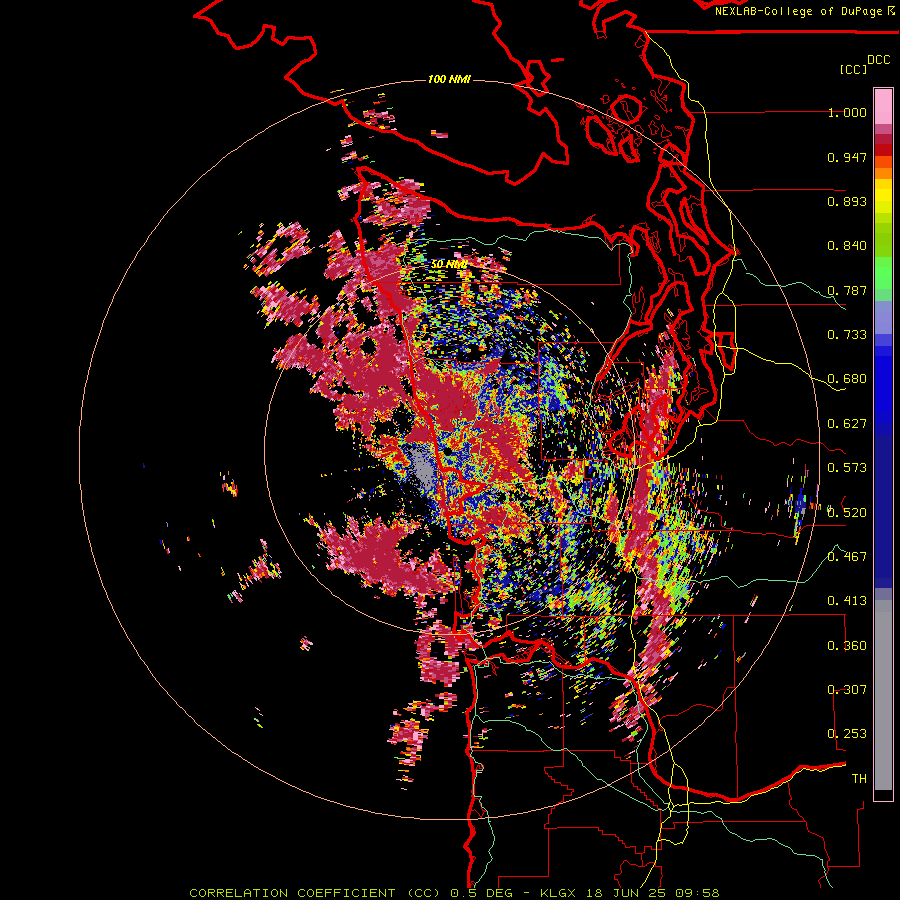900x900 pixels.
Task: Click the TH threshold label
Action: pos(859,779)
